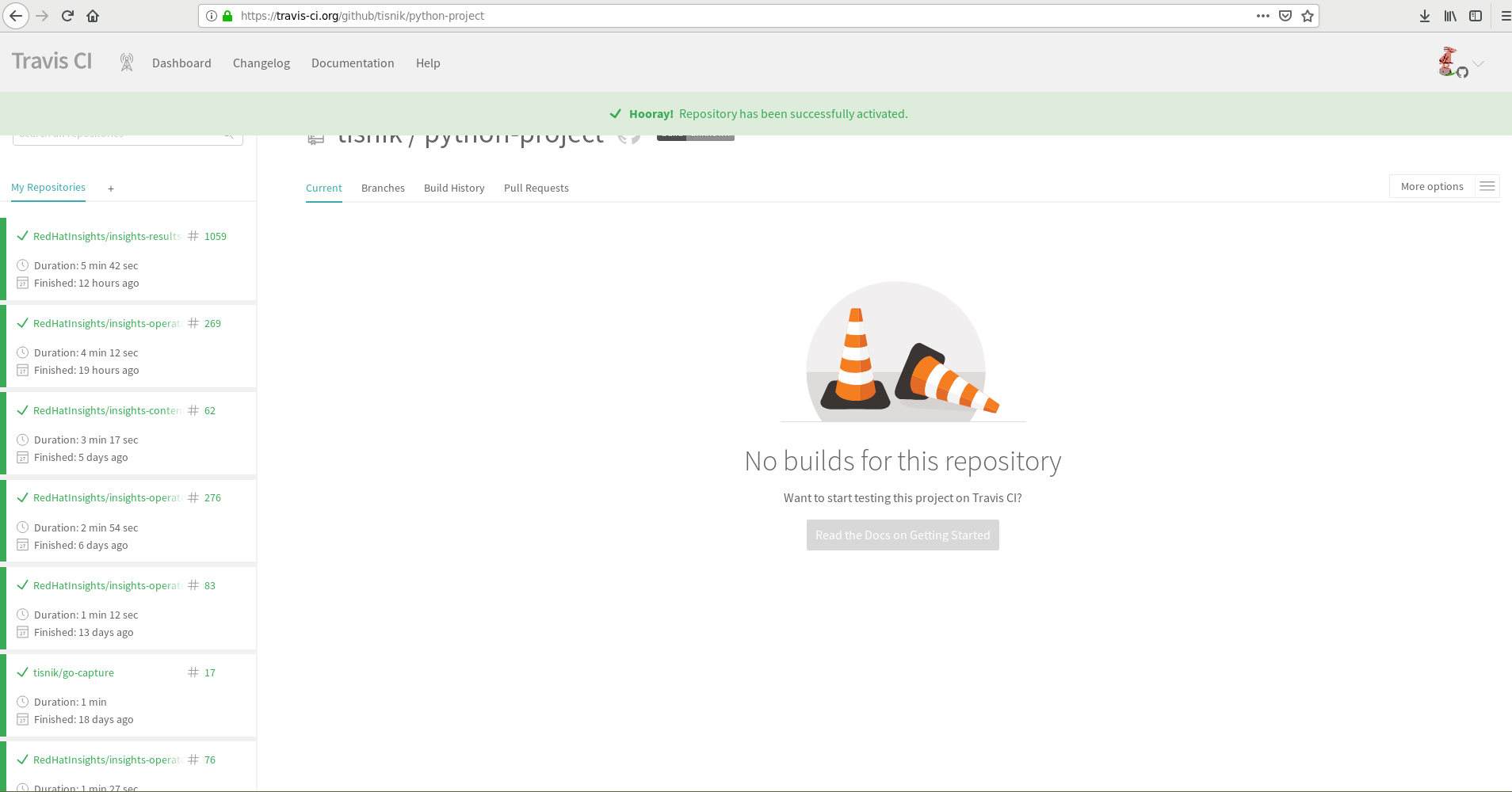The width and height of the screenshot is (1512, 792).
Task: Open RedHatInsights/insights-content repository
Action: point(107,410)
